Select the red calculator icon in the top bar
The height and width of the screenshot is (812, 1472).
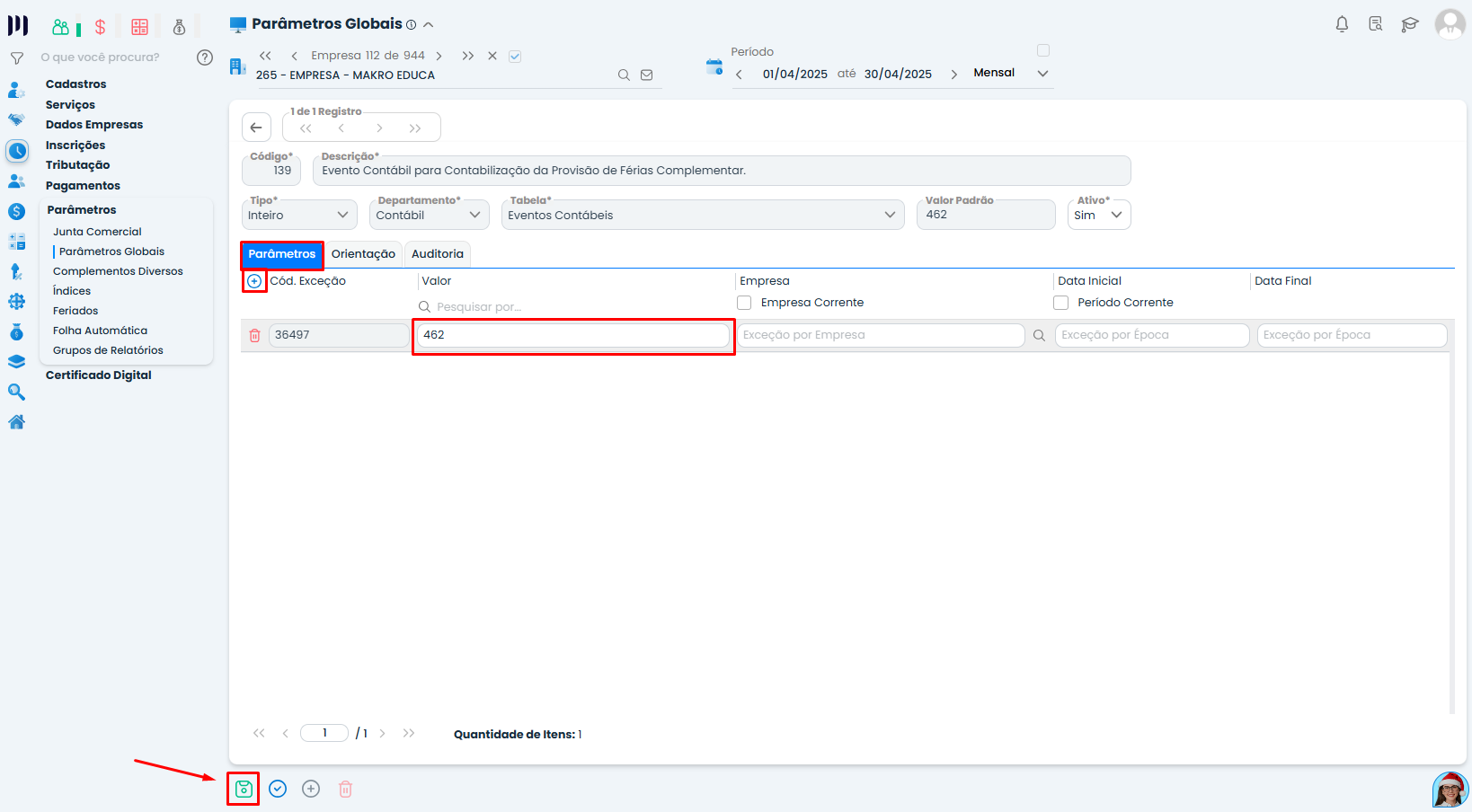point(139,26)
